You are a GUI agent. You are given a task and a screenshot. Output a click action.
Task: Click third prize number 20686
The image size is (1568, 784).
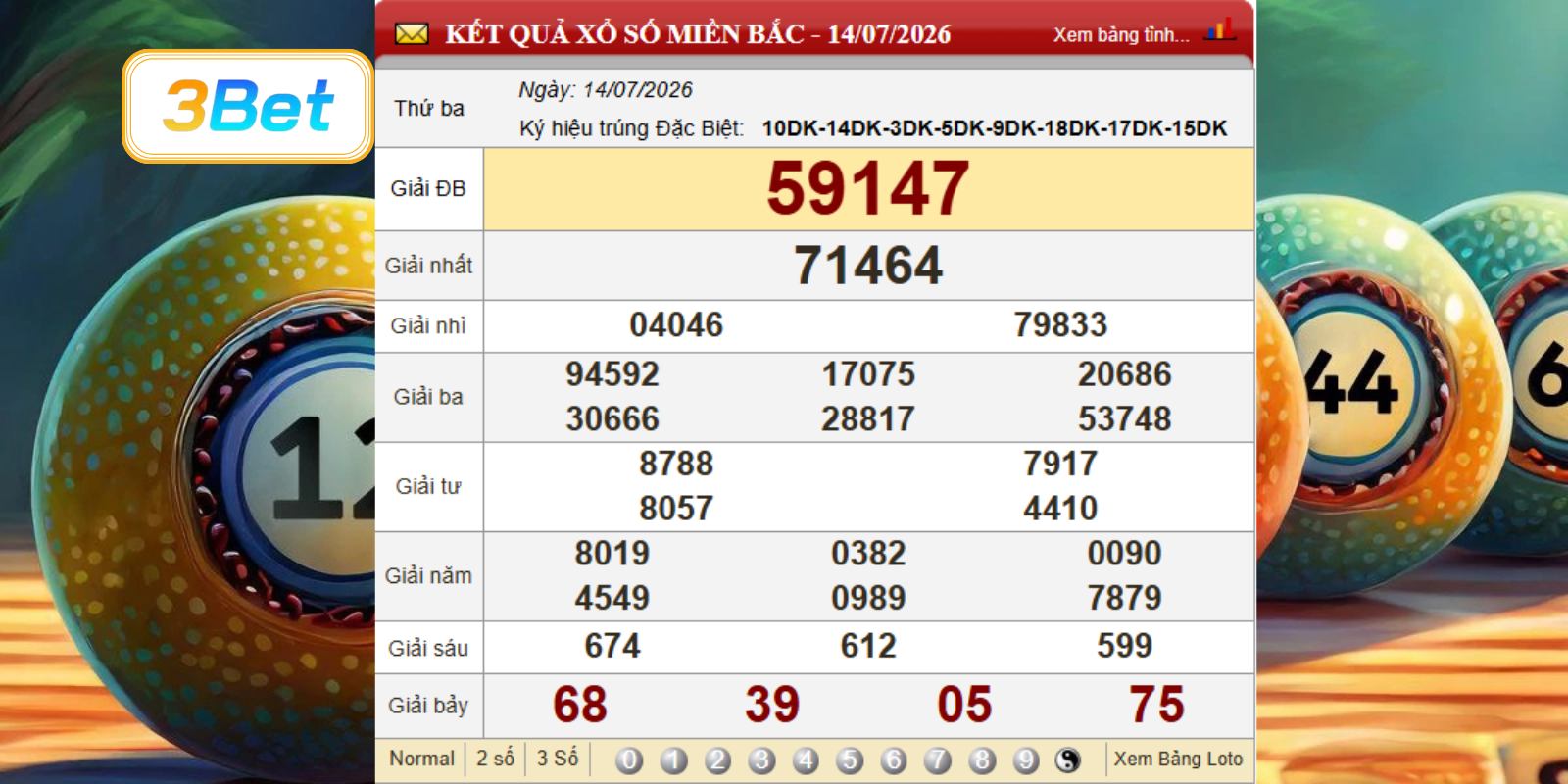click(x=1124, y=374)
